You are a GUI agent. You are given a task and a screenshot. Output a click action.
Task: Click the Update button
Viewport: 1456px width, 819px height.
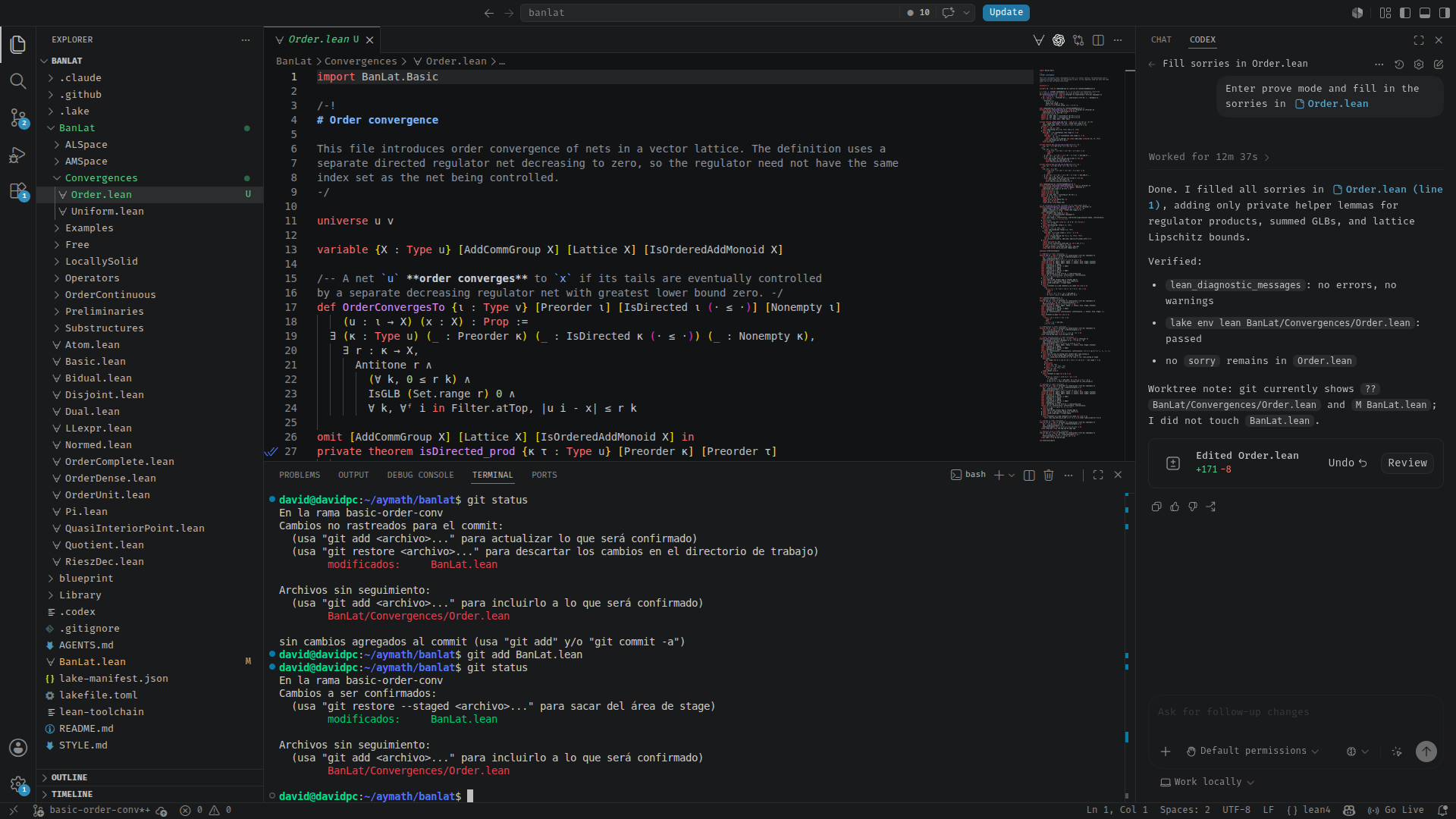tap(1006, 13)
